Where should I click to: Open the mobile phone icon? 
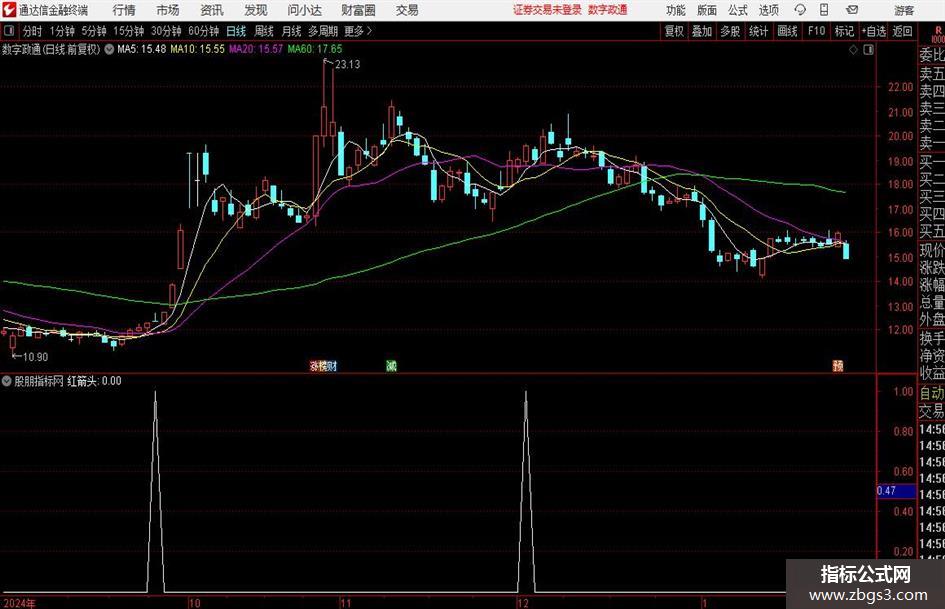point(824,10)
